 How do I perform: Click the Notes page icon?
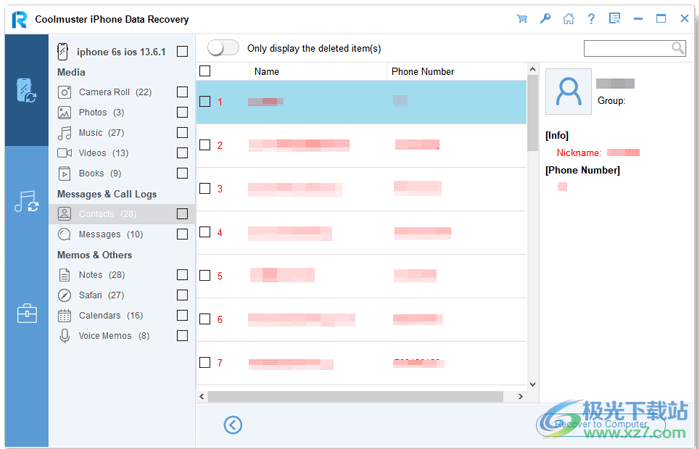pyautogui.click(x=65, y=275)
